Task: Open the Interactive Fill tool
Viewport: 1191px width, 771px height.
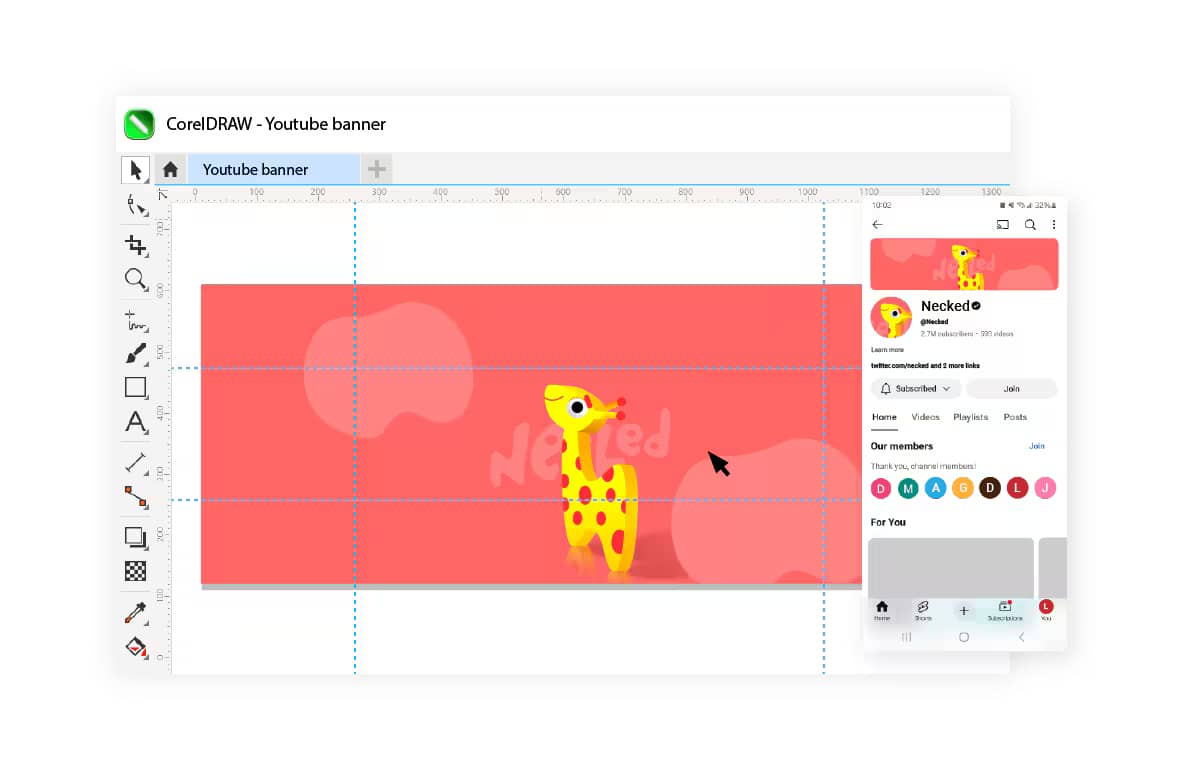Action: 137,647
